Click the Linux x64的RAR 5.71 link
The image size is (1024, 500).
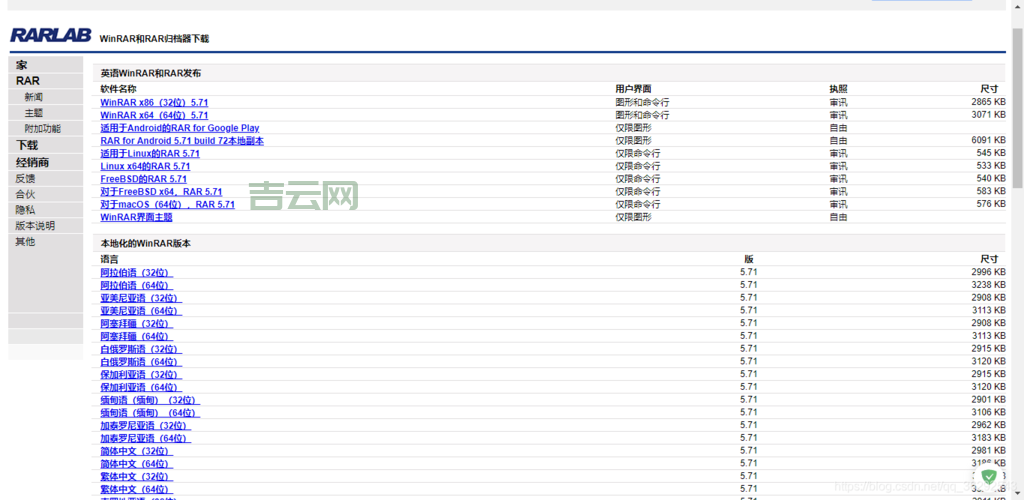pyautogui.click(x=144, y=166)
